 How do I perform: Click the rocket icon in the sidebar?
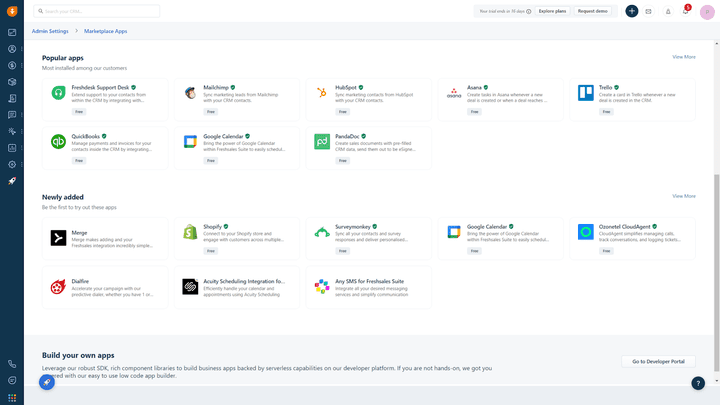click(x=12, y=181)
